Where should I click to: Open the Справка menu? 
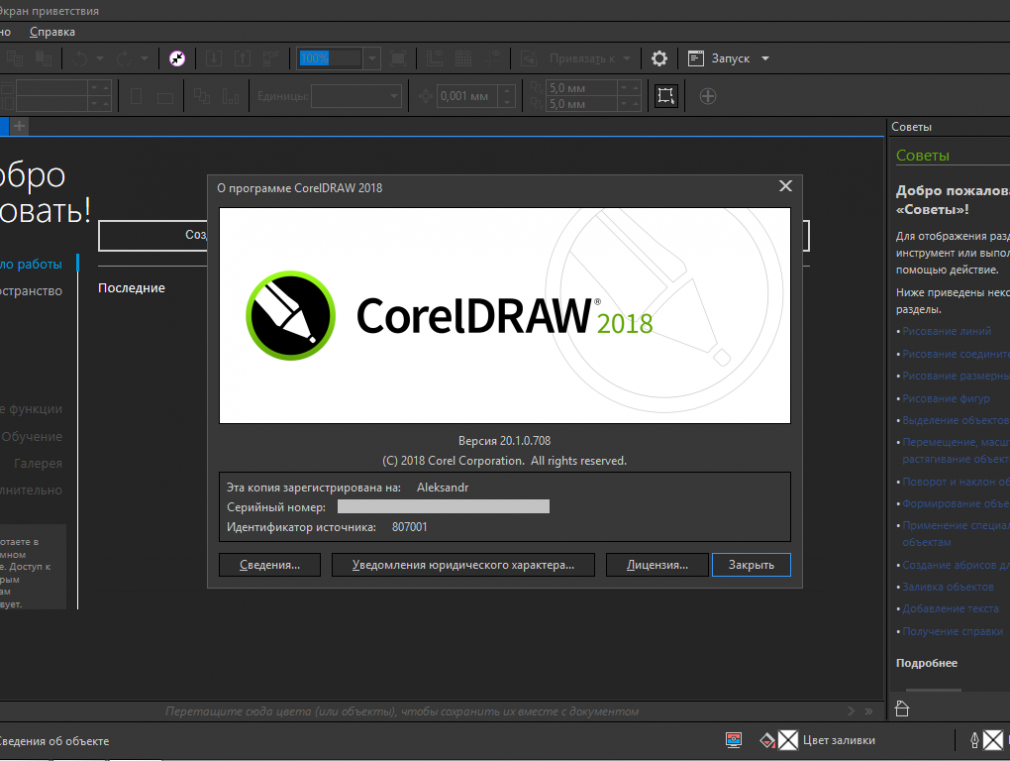(x=52, y=32)
